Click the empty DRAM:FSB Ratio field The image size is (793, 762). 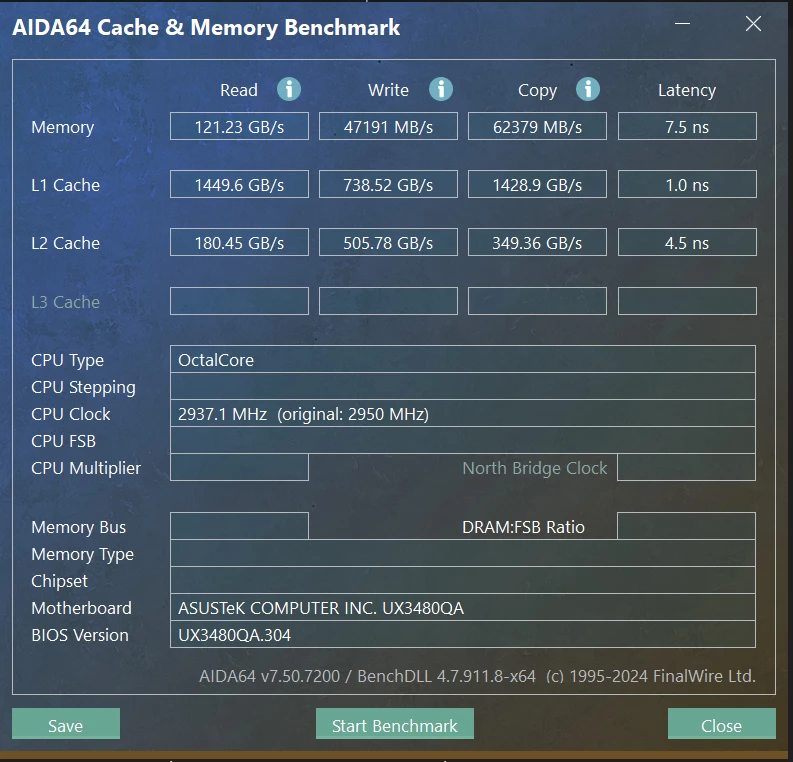[686, 526]
